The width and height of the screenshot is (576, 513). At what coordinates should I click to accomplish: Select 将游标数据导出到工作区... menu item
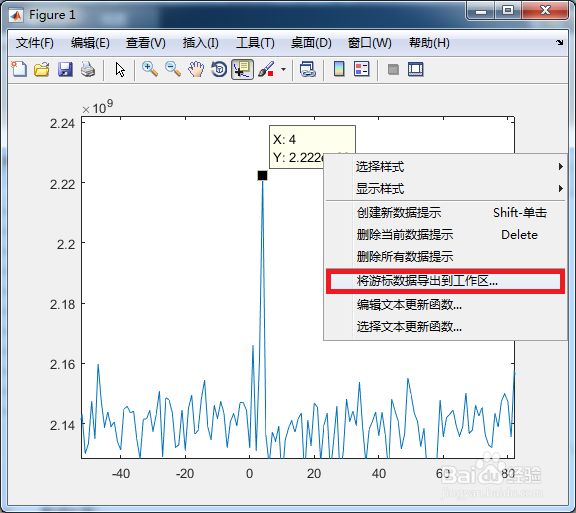pos(445,281)
